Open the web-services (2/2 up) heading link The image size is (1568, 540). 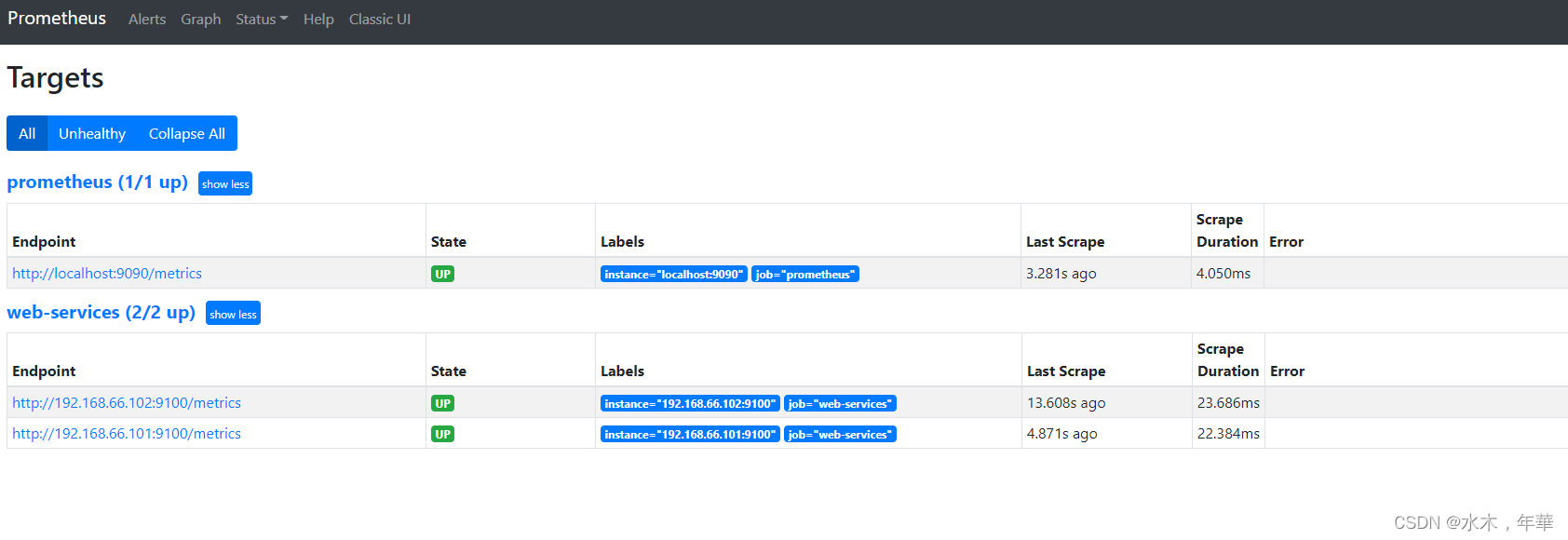[101, 312]
